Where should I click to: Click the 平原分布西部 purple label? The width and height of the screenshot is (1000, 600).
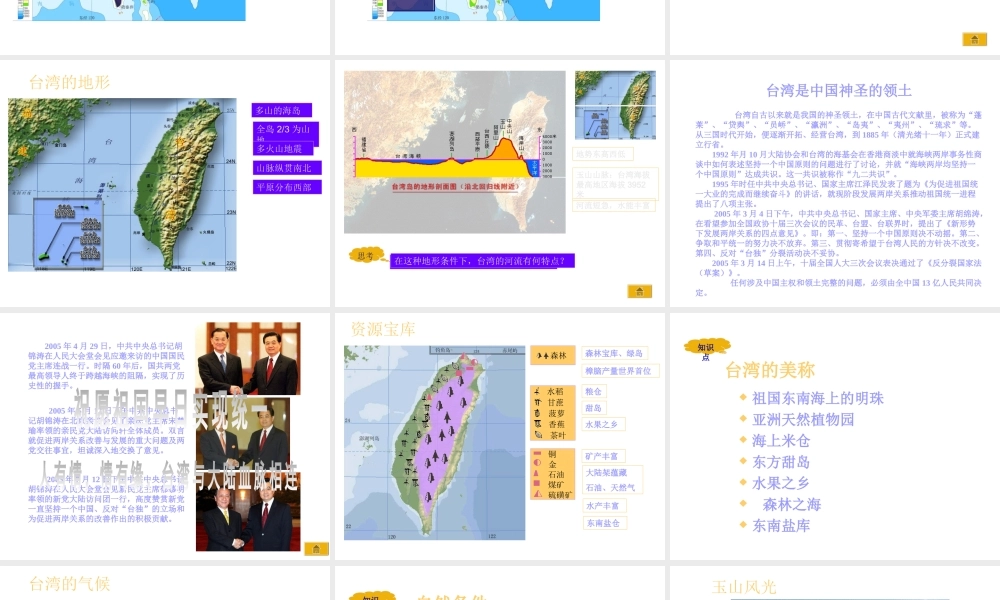[287, 187]
